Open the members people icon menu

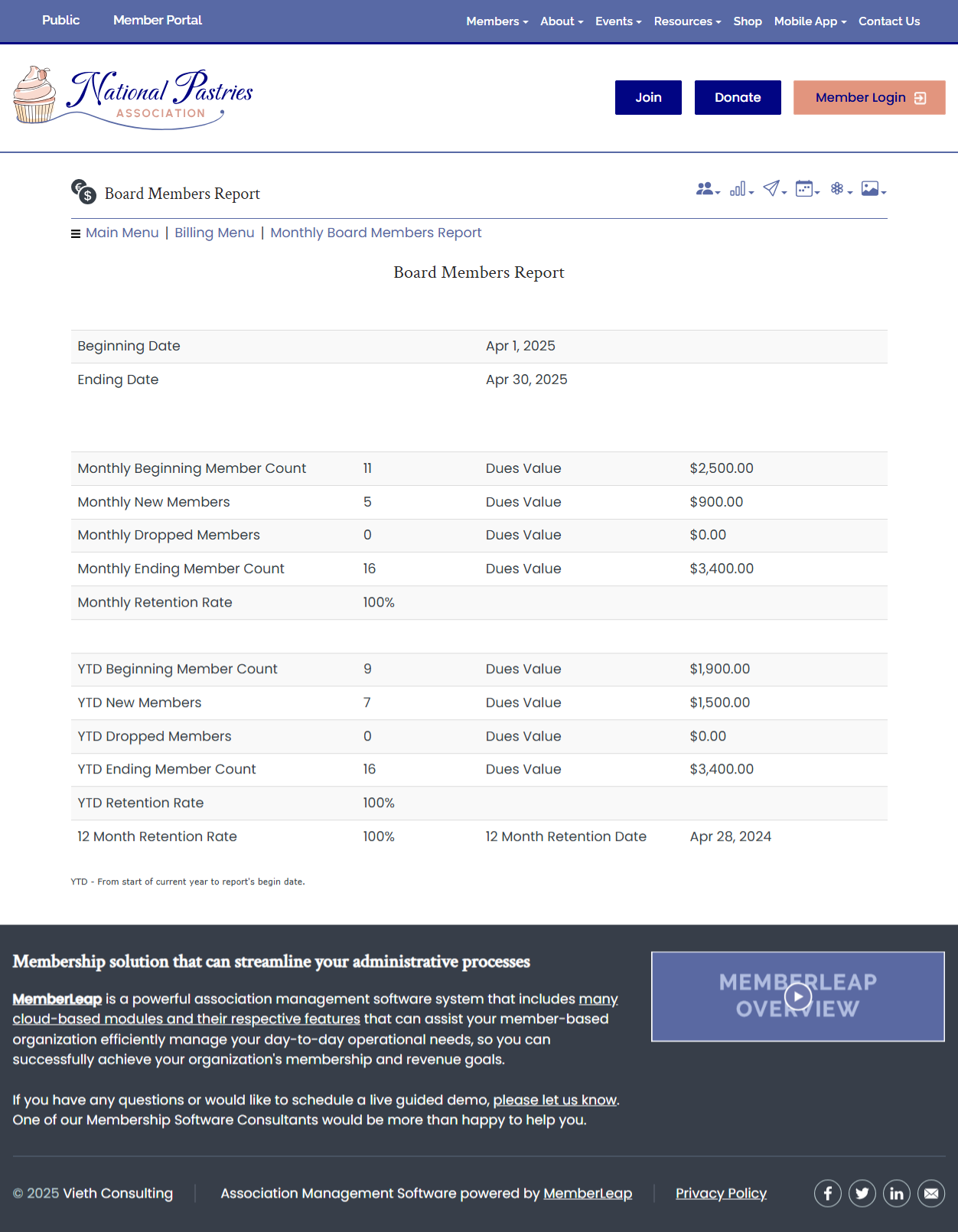pyautogui.click(x=708, y=189)
